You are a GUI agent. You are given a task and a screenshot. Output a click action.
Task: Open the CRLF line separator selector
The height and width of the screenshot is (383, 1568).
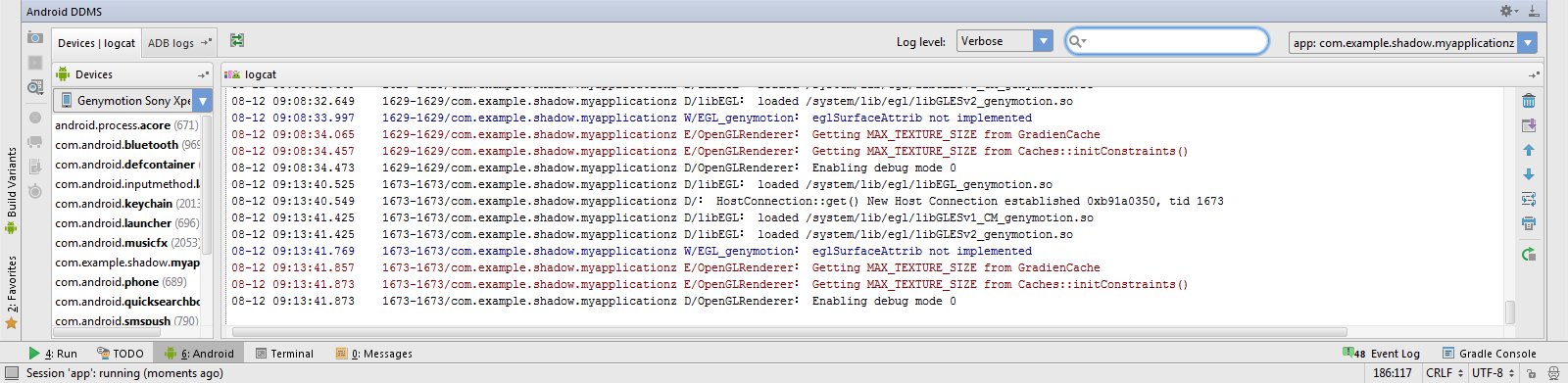1445,373
